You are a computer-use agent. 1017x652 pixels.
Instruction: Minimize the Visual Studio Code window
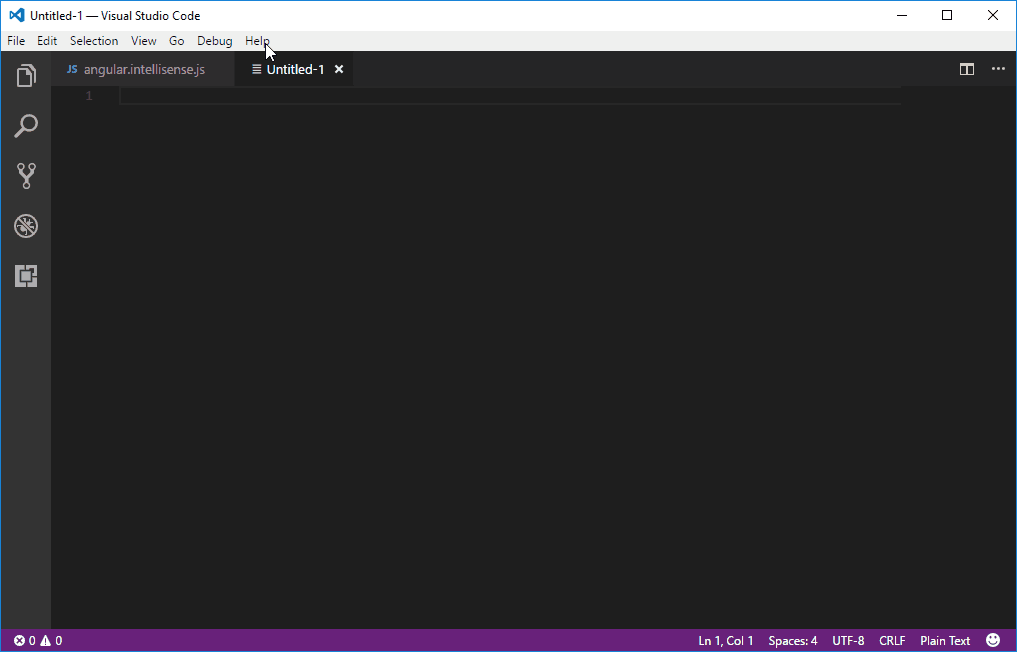pos(901,16)
